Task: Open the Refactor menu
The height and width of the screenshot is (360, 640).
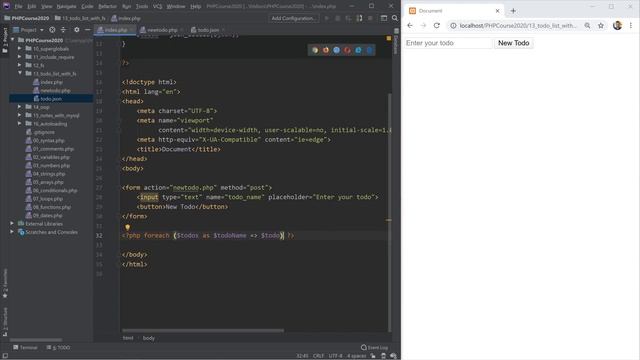Action: (x=107, y=6)
